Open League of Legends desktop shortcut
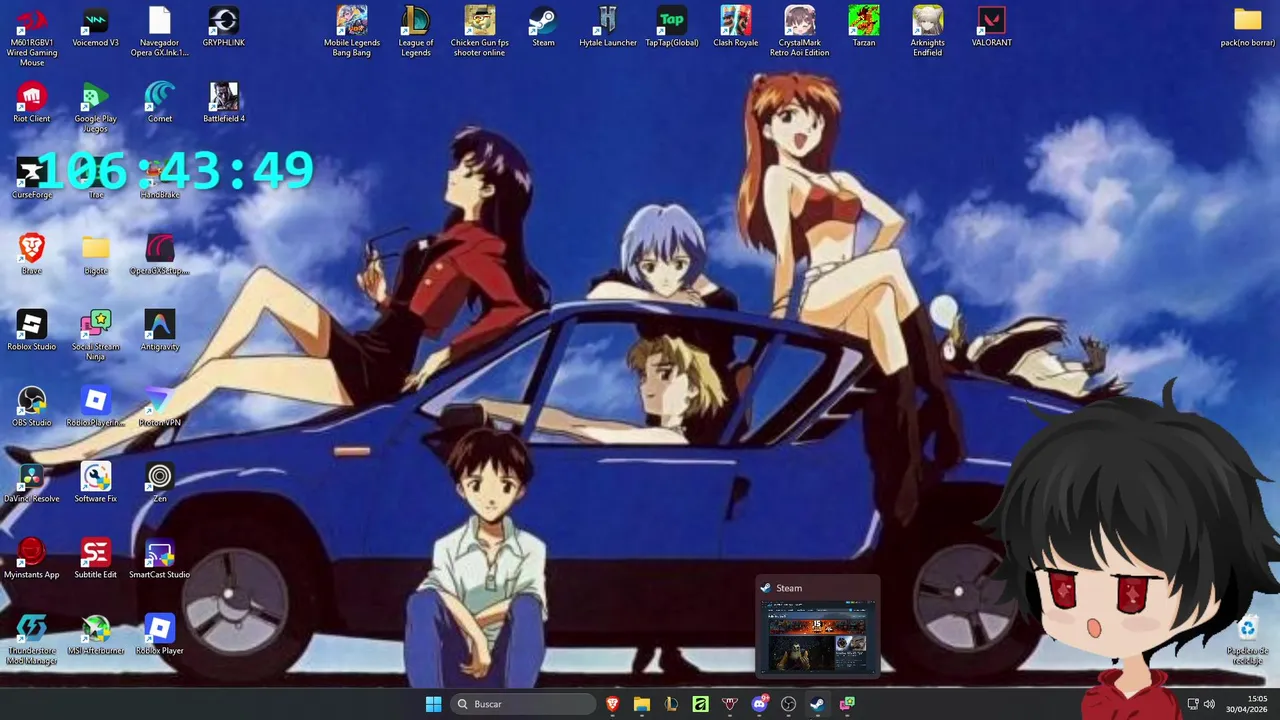The image size is (1280, 720). [x=416, y=32]
